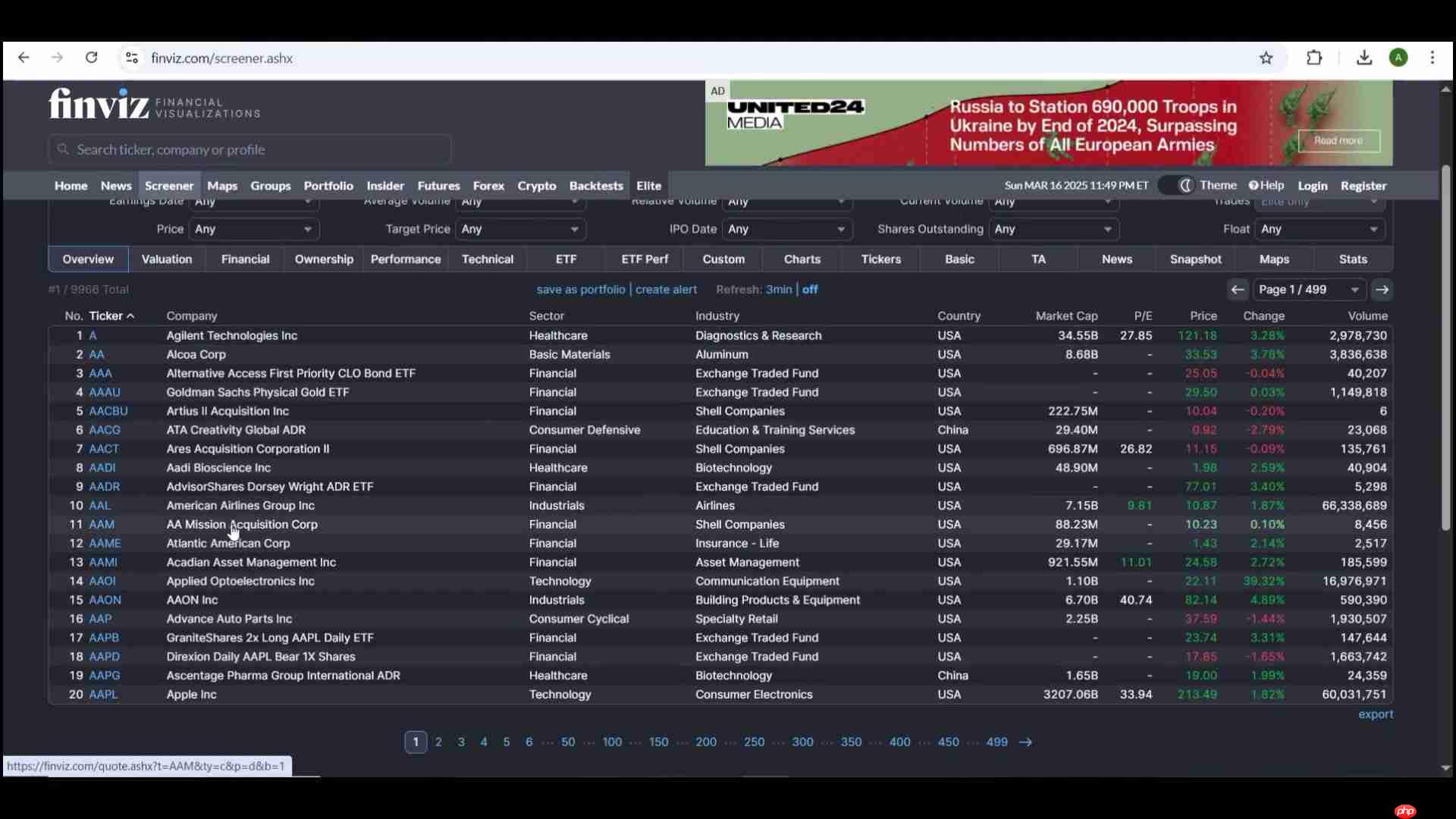Click the Register link
Viewport: 1456px width, 819px height.
click(x=1363, y=186)
